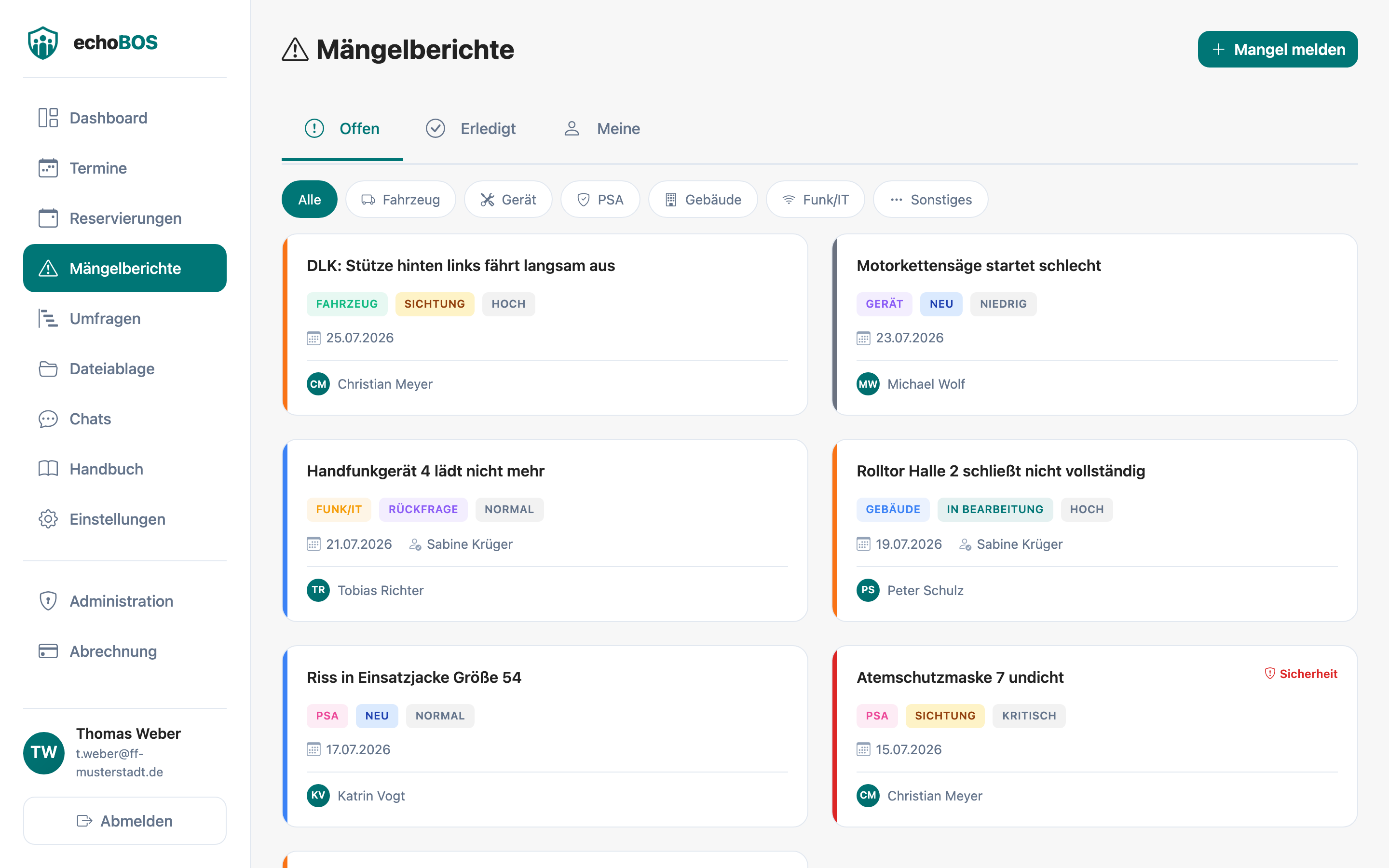
Task: Click the name Tobias Richter
Action: (x=381, y=590)
